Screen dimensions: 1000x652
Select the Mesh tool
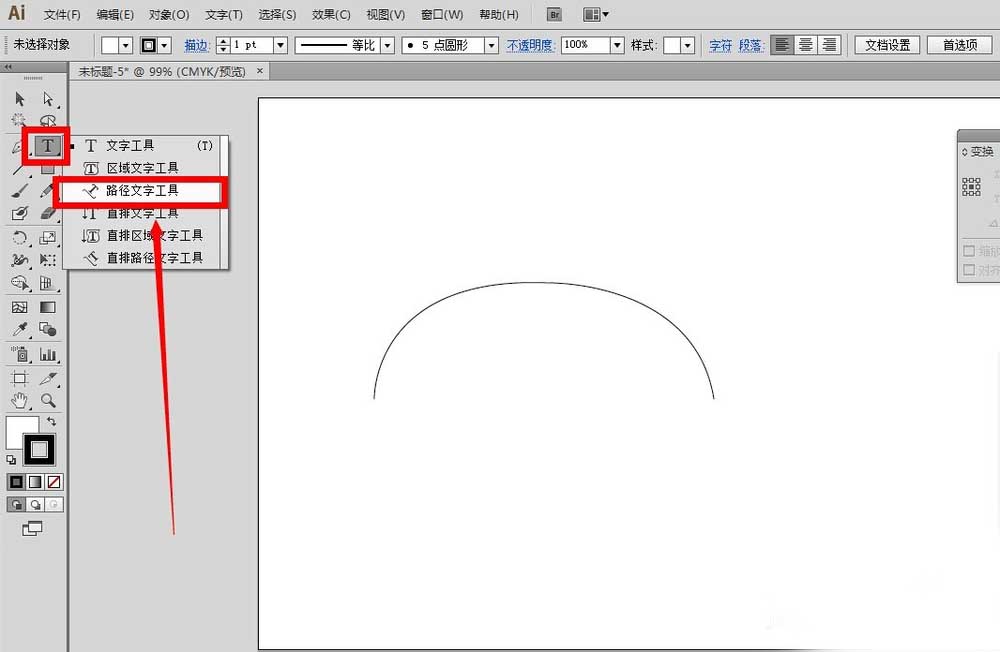coord(20,307)
